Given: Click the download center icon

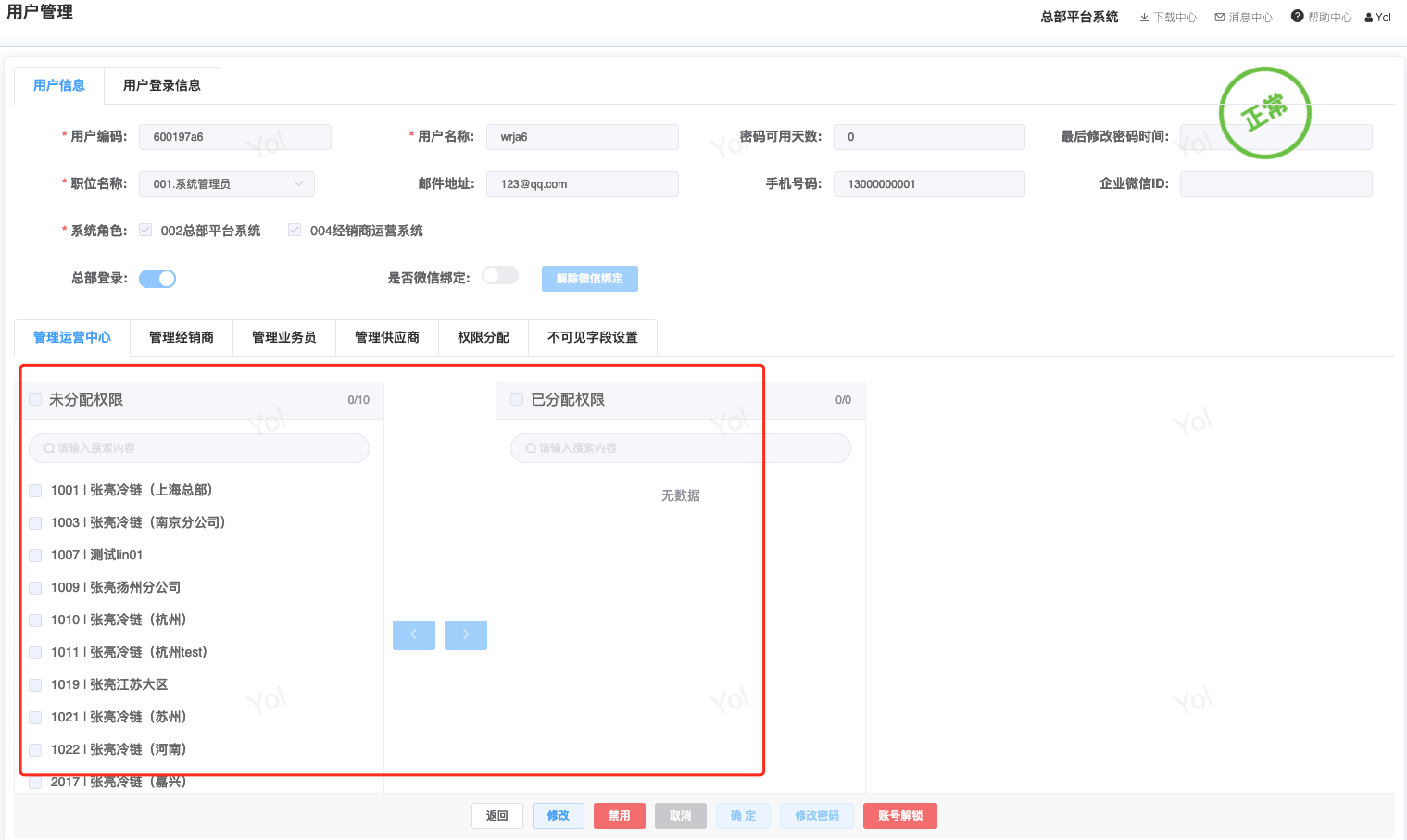Looking at the screenshot, I should pos(1144,18).
